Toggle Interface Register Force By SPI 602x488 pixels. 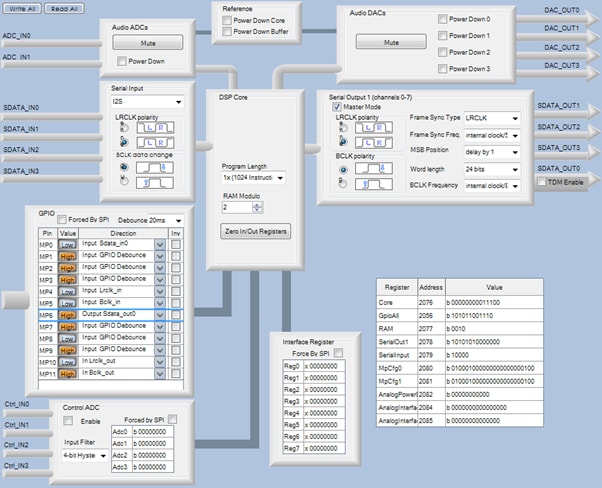(x=338, y=352)
